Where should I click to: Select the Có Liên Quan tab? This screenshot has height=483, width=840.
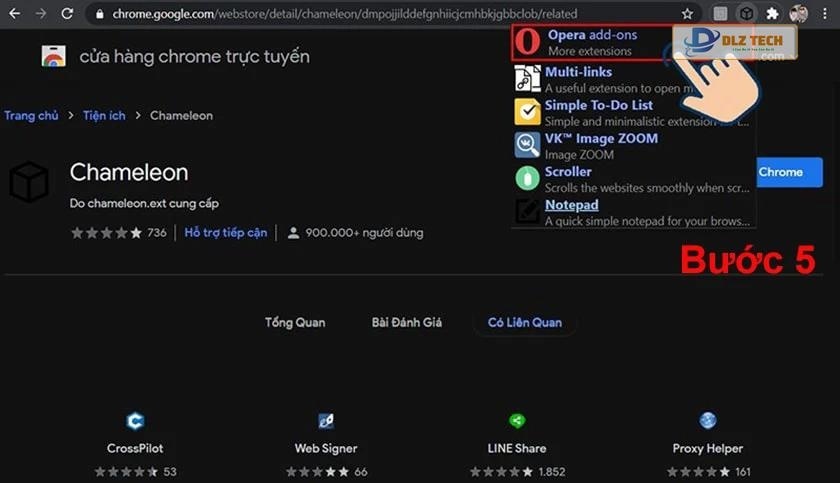coord(524,322)
